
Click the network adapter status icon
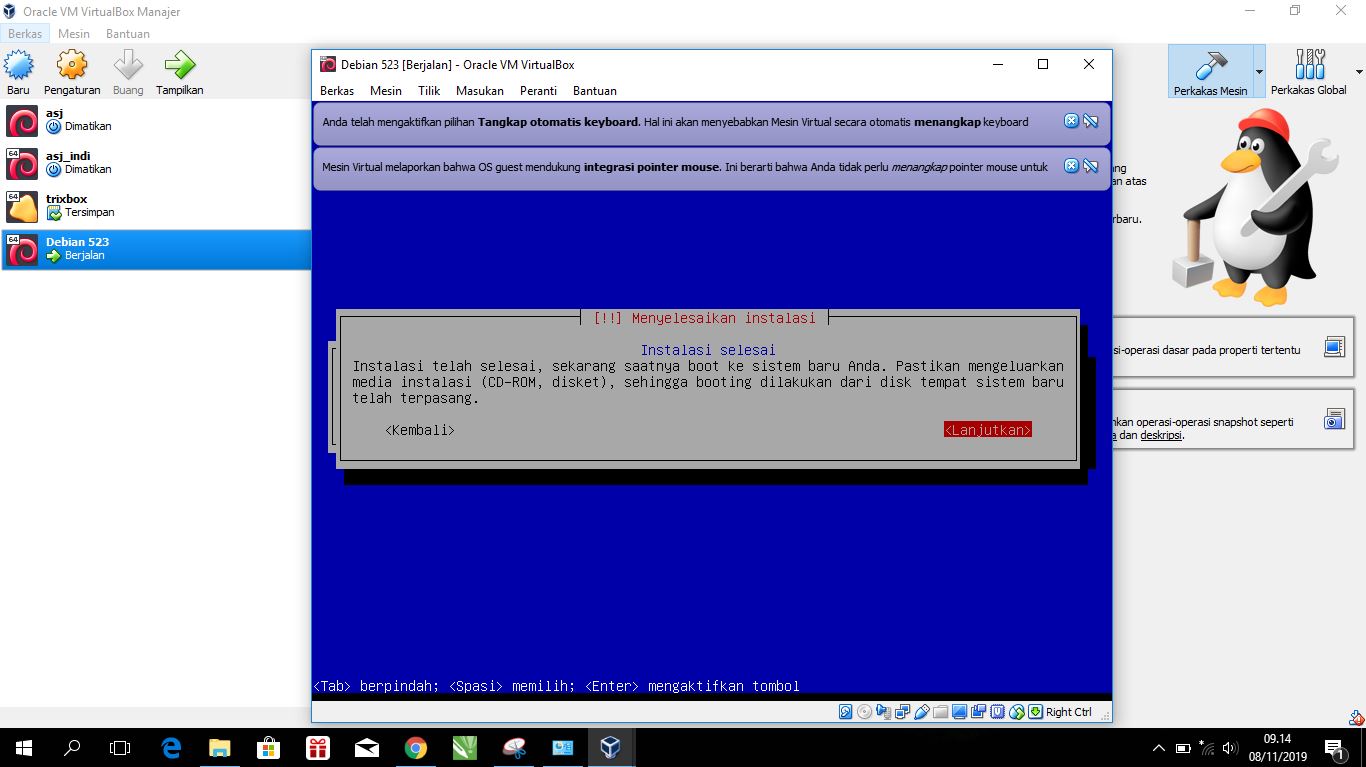902,712
